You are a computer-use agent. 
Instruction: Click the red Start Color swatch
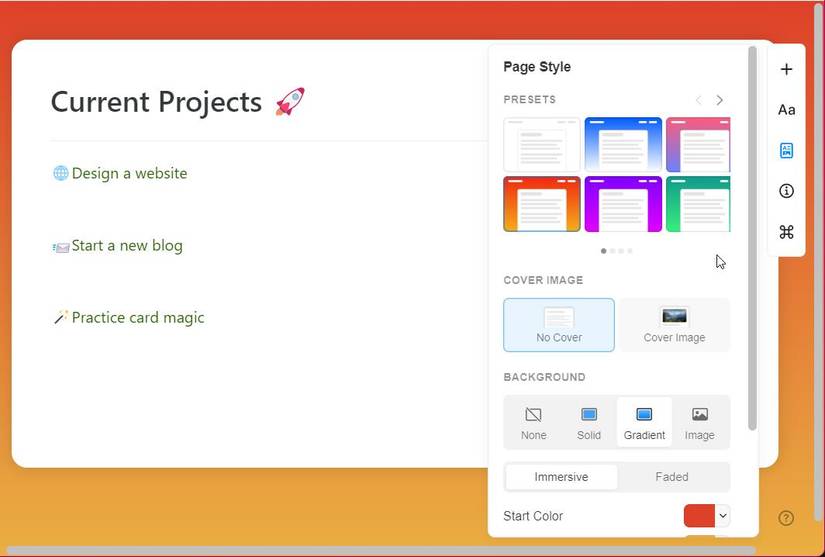coord(699,516)
